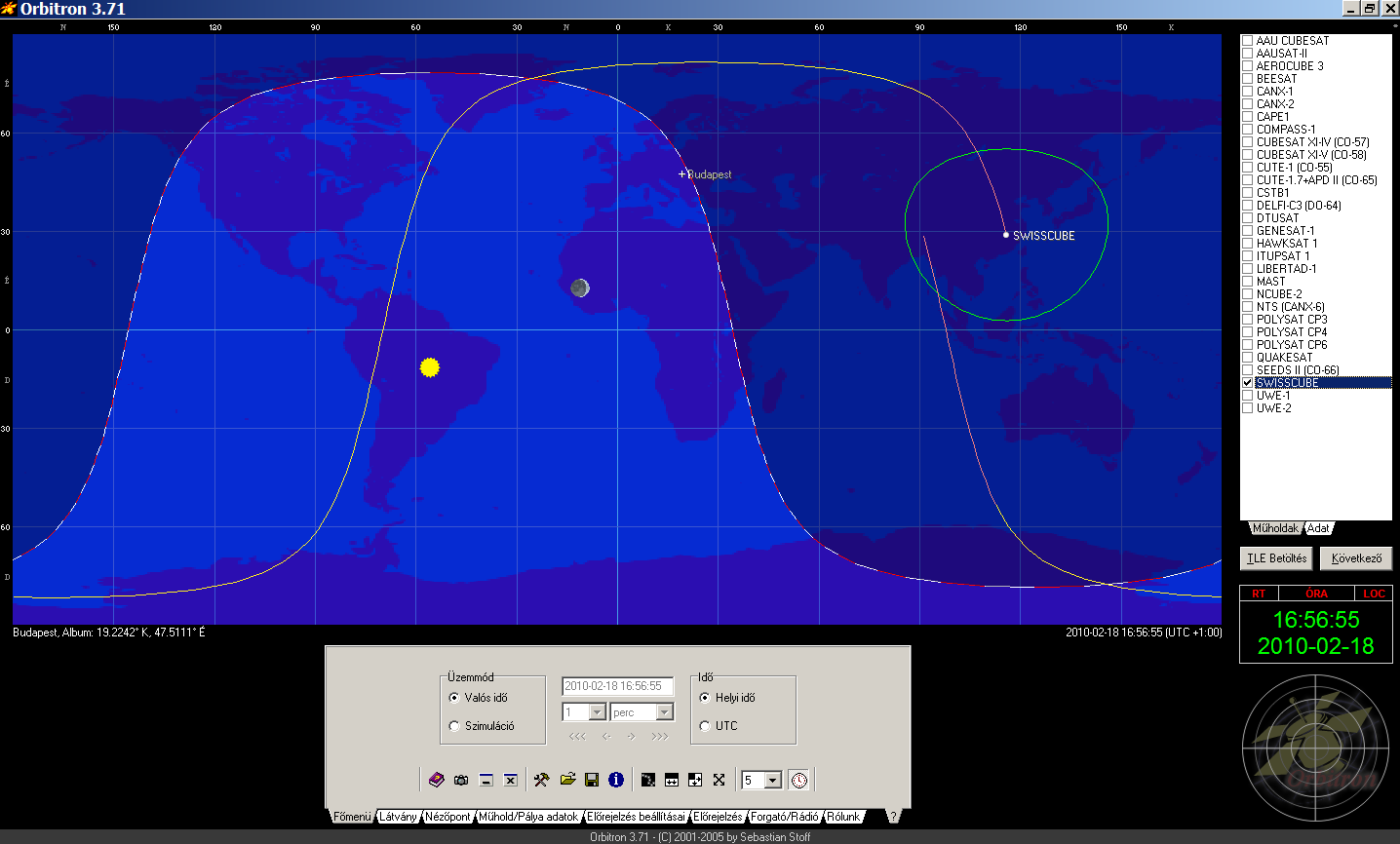Choose the Helyi idő radio option

point(705,698)
